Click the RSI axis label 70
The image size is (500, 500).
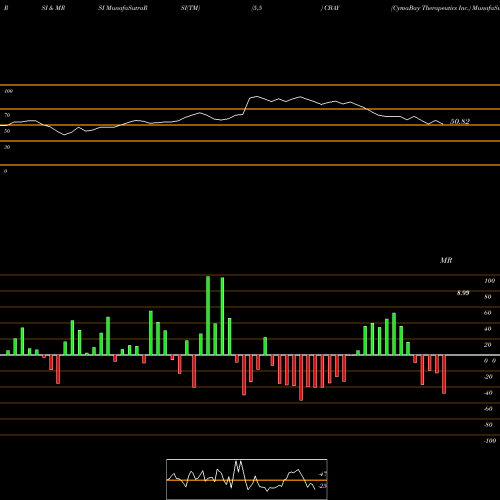tap(7, 115)
